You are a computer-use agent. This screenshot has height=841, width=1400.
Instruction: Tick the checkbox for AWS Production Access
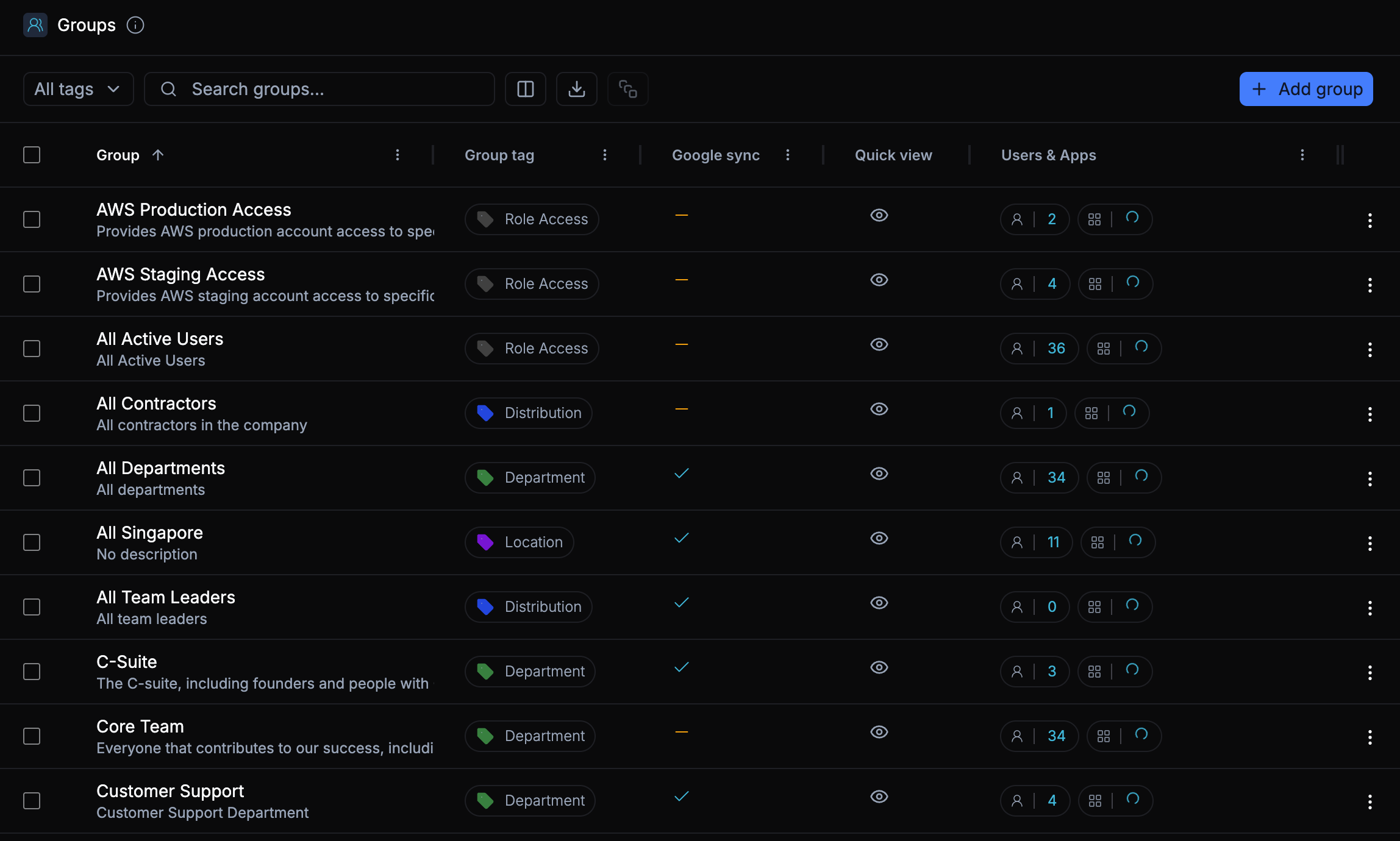click(32, 219)
